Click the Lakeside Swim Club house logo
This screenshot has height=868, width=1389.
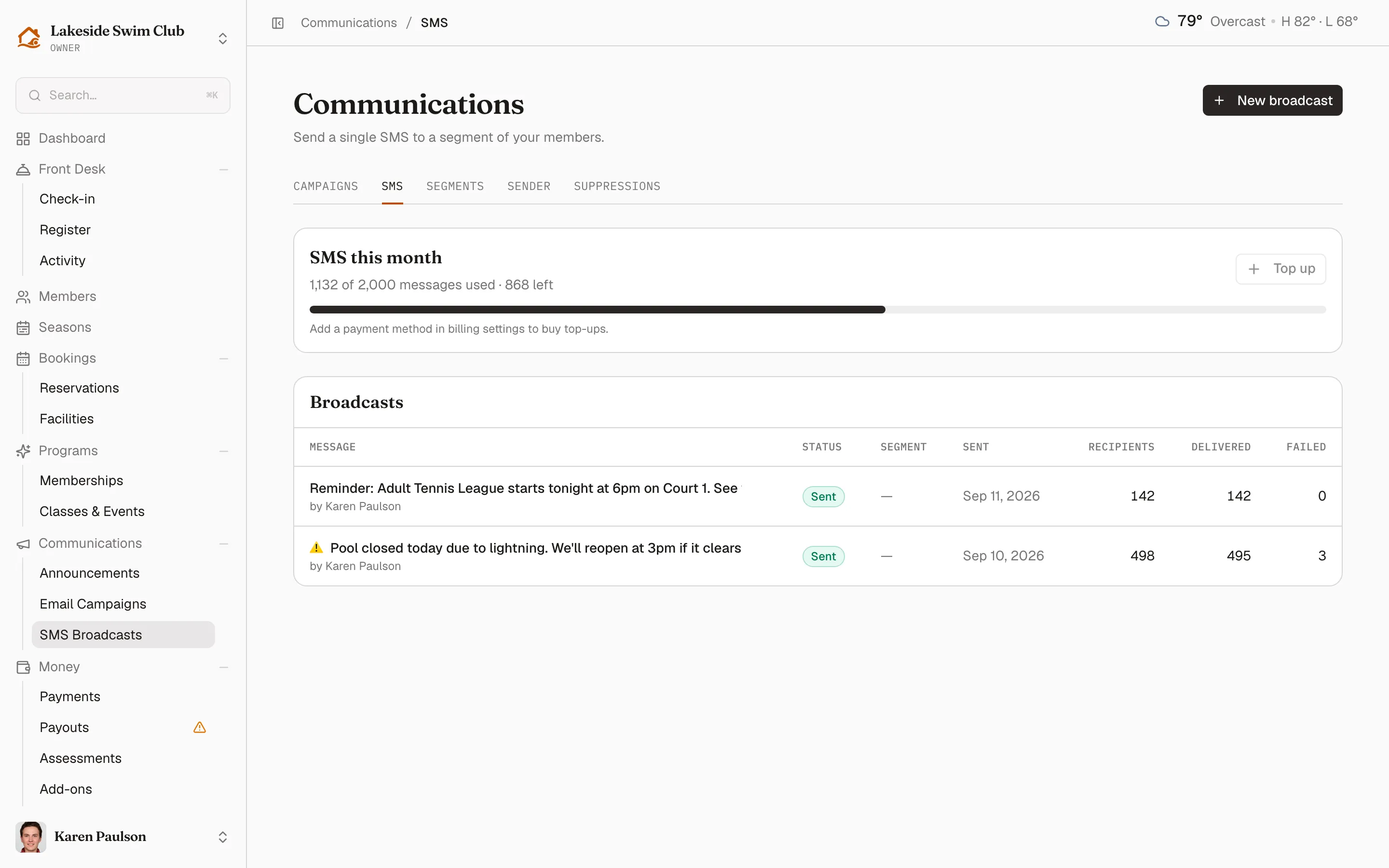pos(29,37)
